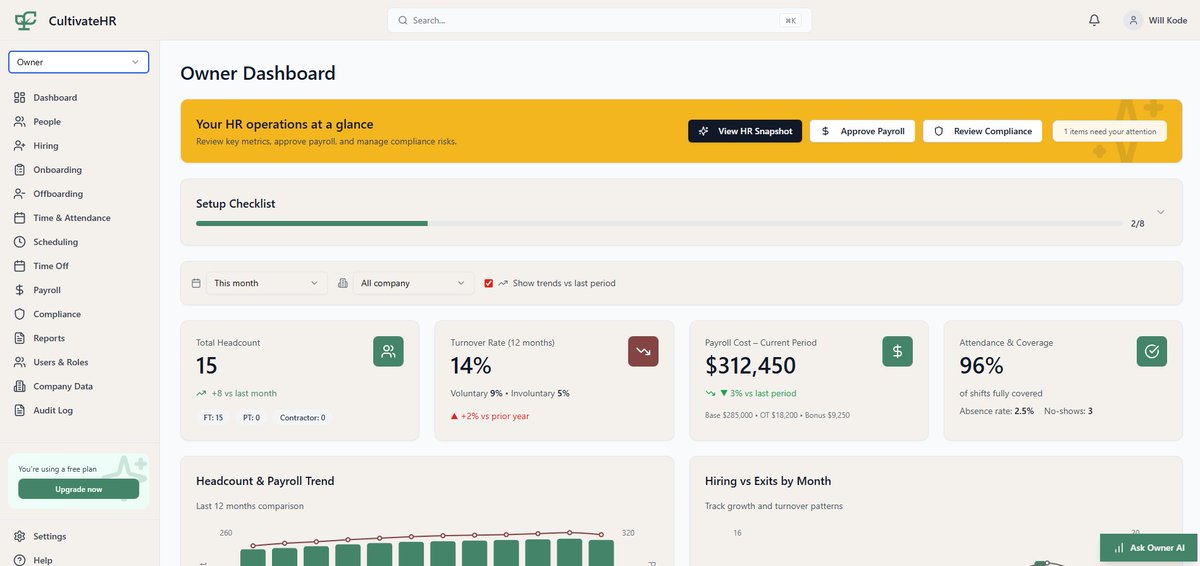Click 1 items need your attention
The width and height of the screenshot is (1200, 566).
tap(1110, 131)
